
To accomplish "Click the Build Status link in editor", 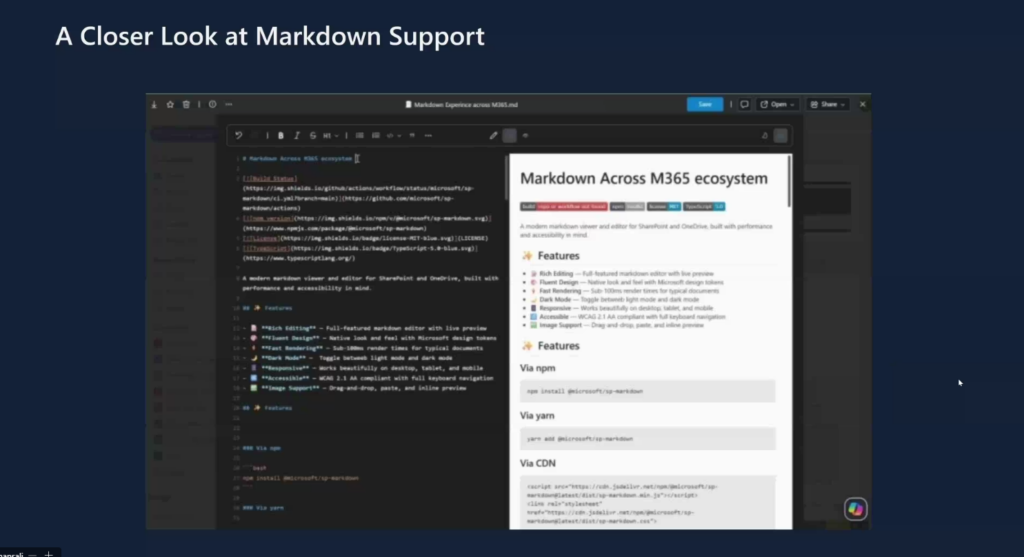I will pos(264,178).
